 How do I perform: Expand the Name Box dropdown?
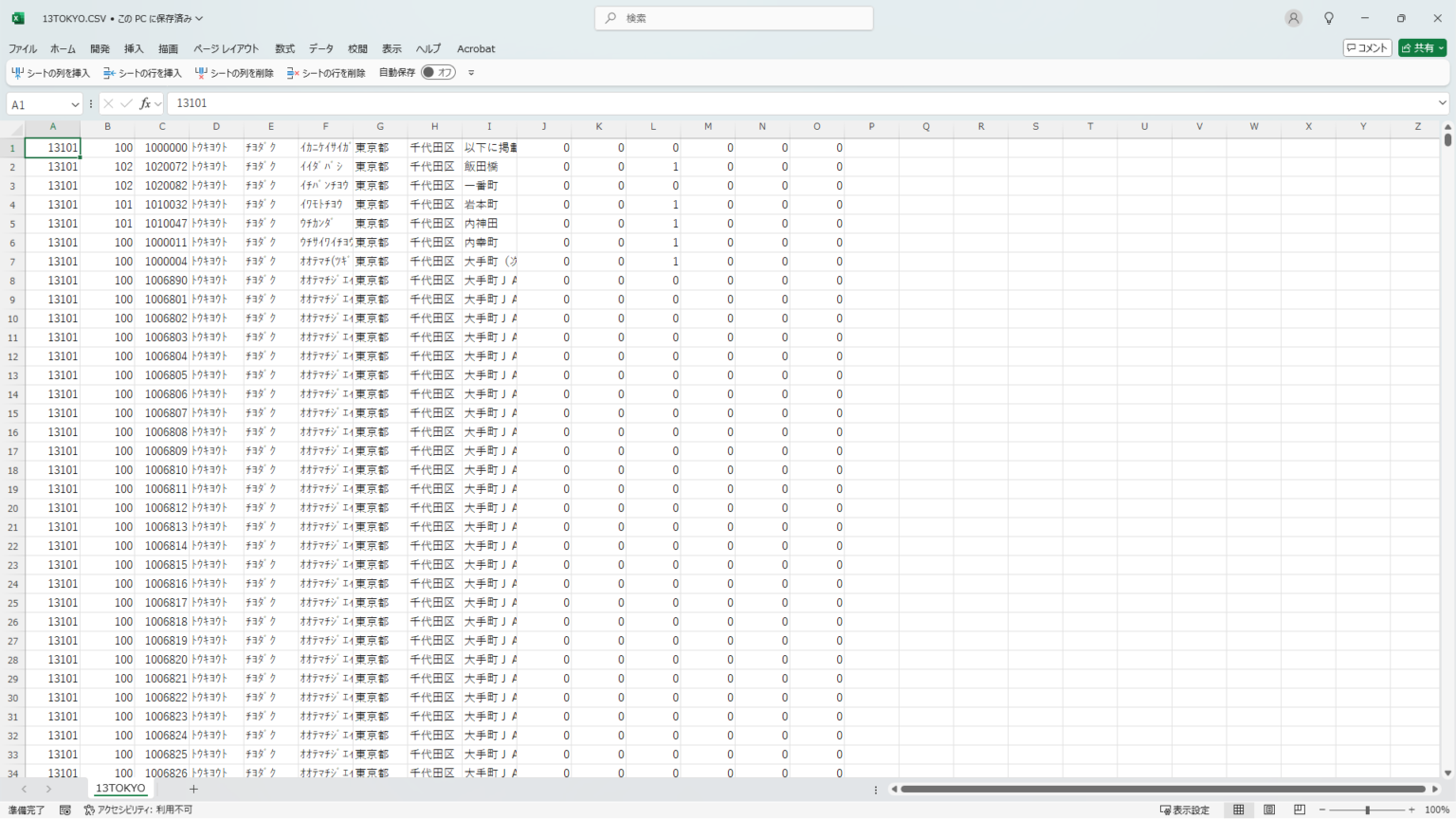tap(75, 104)
